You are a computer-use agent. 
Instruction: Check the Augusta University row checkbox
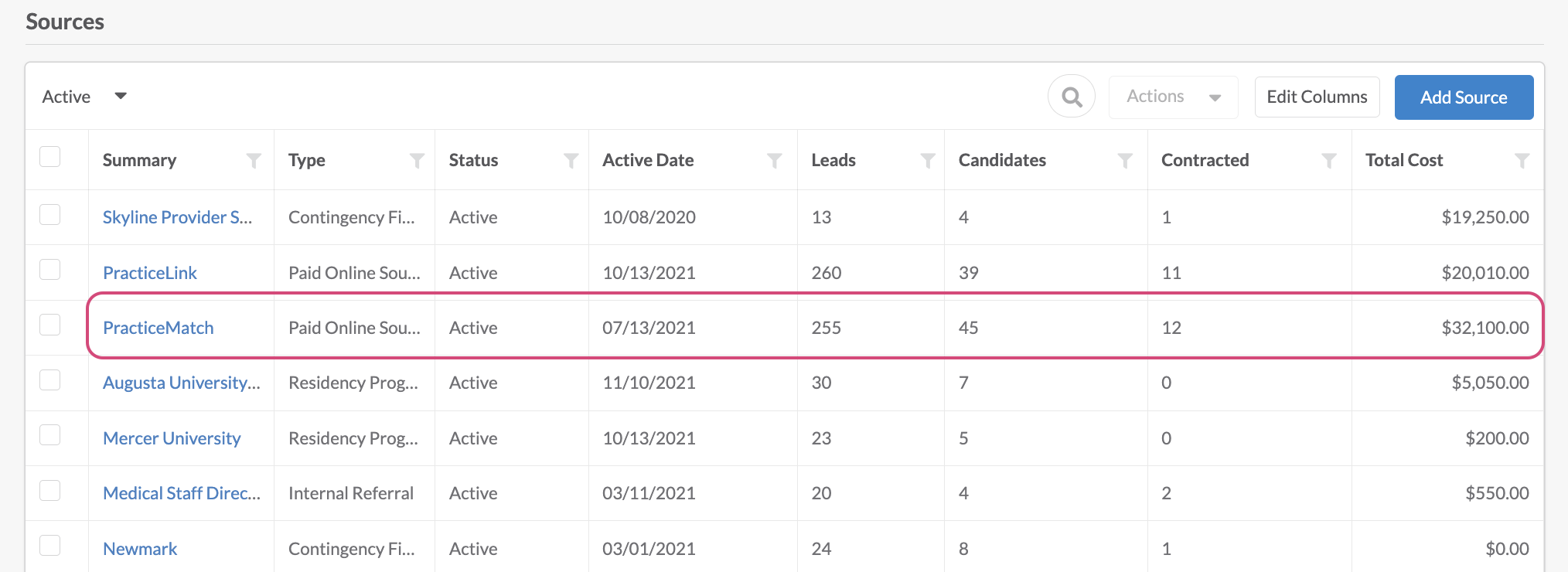point(50,380)
